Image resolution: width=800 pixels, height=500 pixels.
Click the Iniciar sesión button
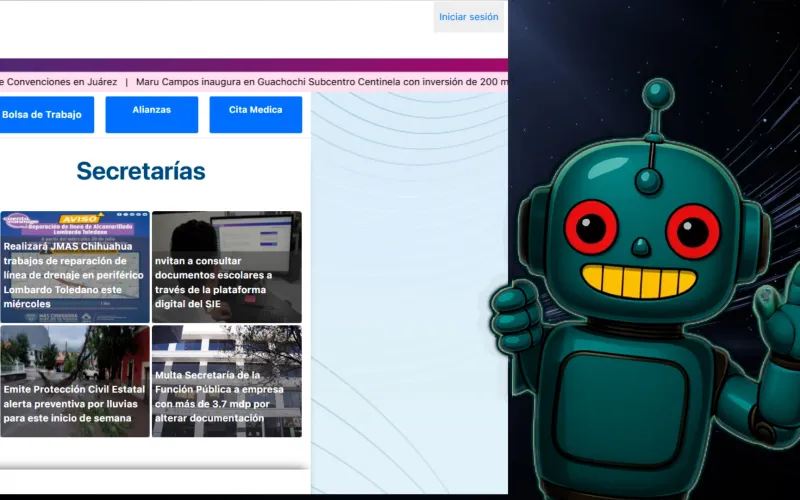(x=468, y=17)
